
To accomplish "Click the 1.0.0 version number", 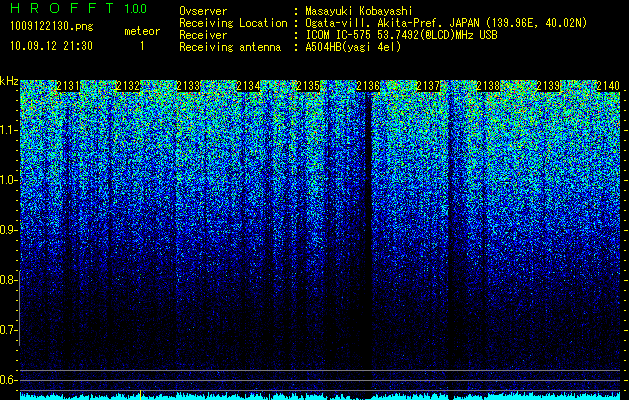I will click(136, 9).
